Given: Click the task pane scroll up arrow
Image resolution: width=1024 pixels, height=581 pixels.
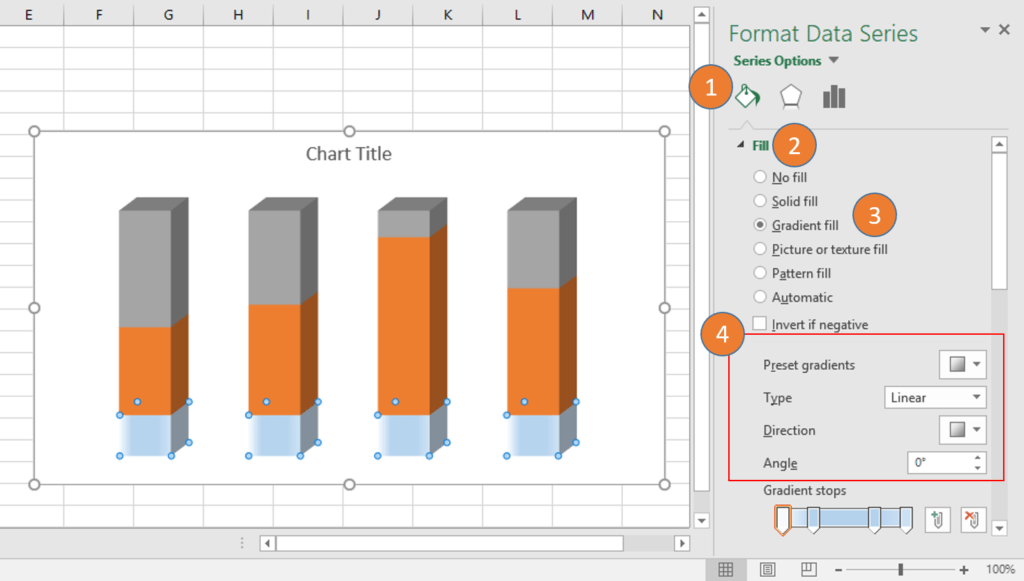Looking at the screenshot, I should point(999,144).
